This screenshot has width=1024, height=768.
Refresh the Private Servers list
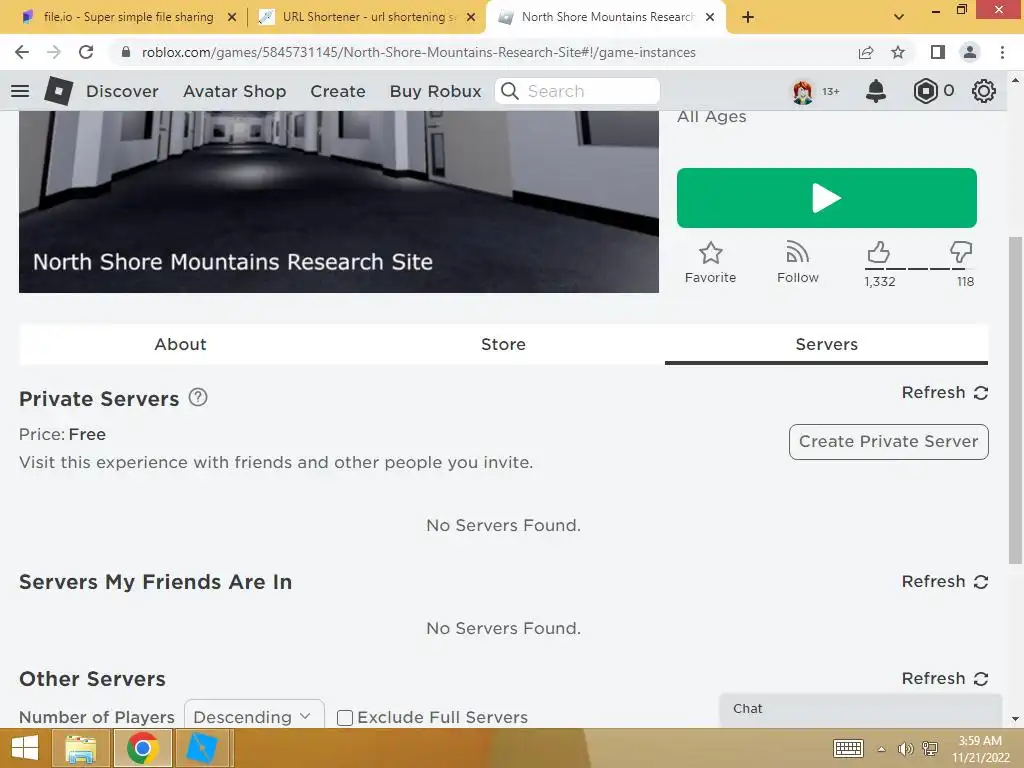[x=944, y=392]
